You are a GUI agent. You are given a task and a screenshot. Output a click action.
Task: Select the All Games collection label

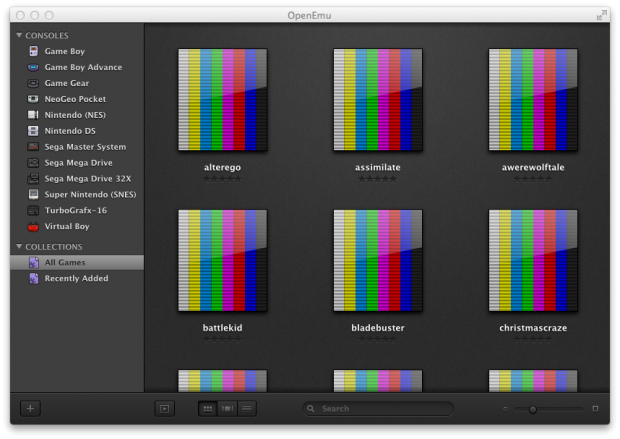(65, 262)
